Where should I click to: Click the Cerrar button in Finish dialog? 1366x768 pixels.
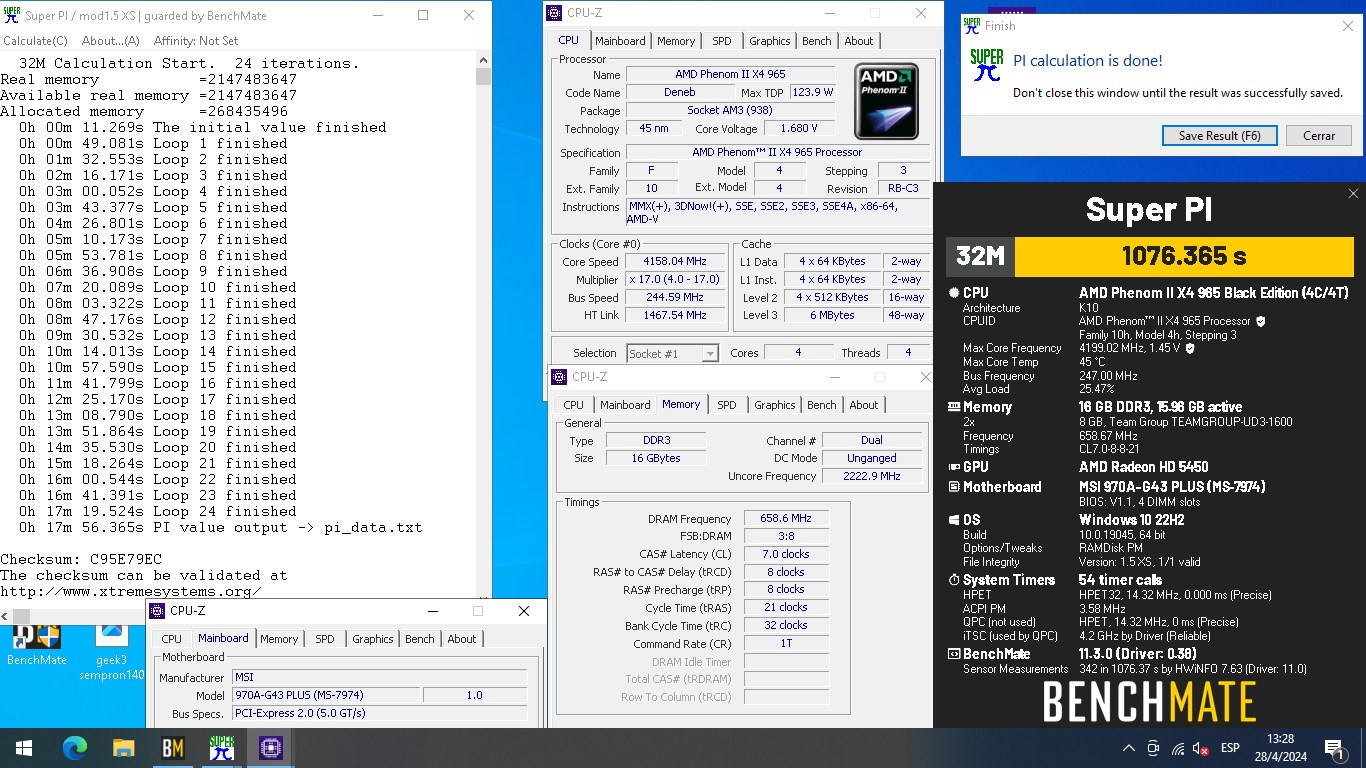tap(1319, 135)
